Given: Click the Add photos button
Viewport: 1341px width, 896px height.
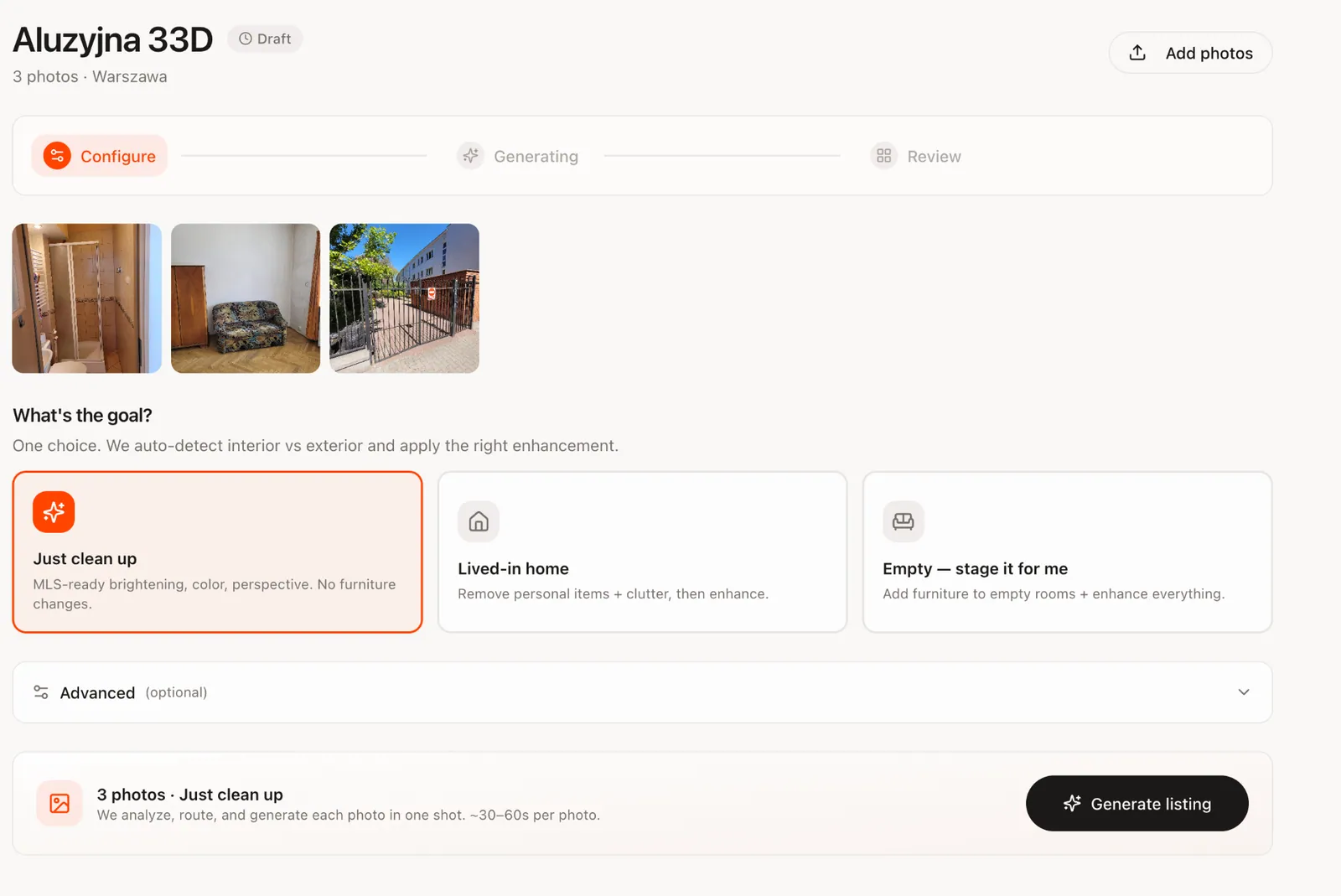Looking at the screenshot, I should [1190, 53].
